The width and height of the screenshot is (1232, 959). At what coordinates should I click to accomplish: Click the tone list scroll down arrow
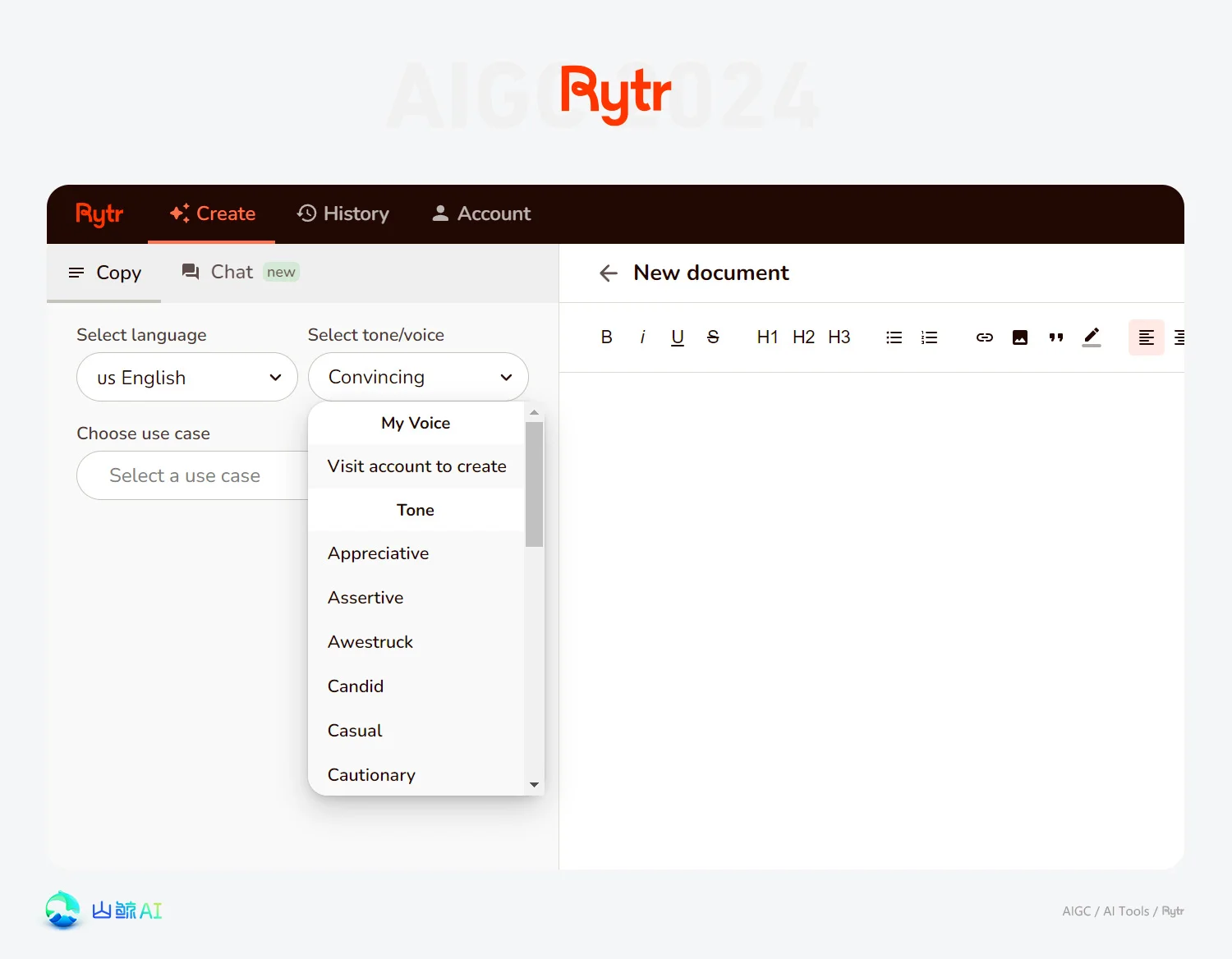coord(535,785)
